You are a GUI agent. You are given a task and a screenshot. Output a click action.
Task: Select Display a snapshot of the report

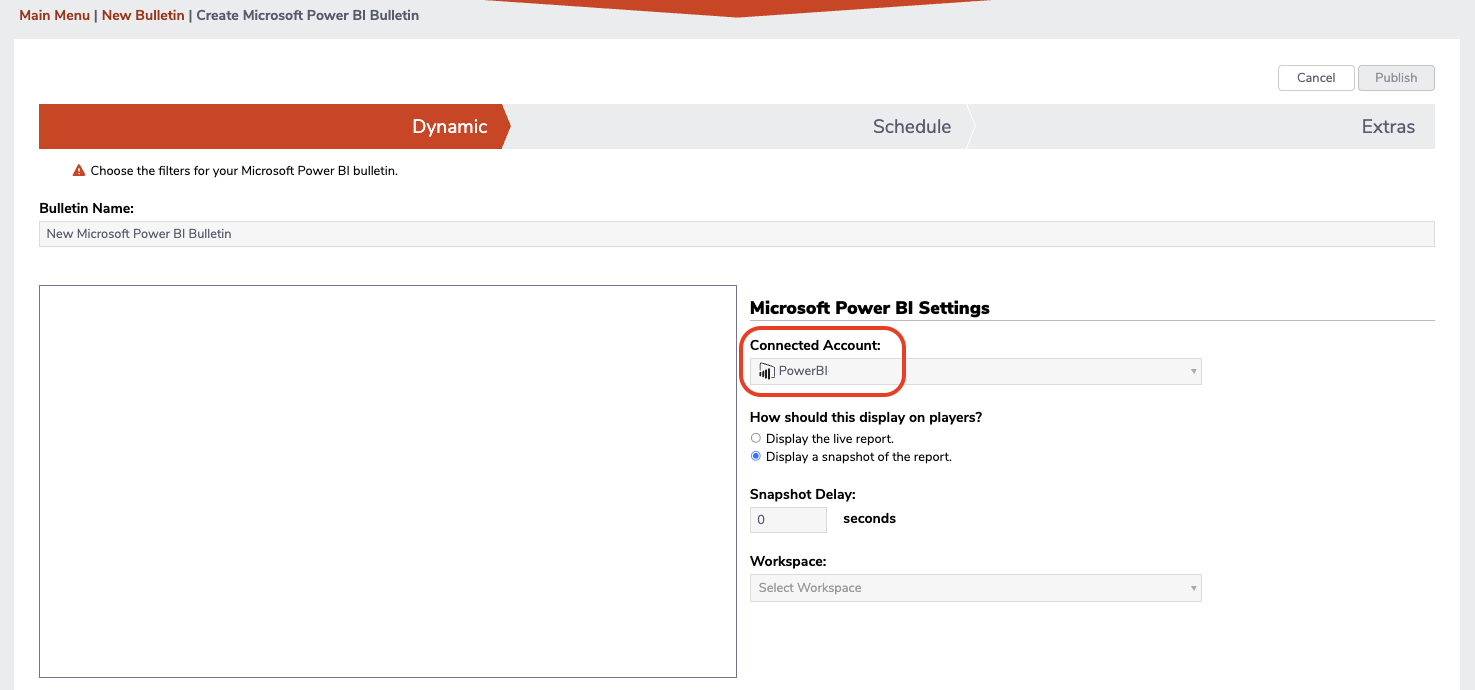pos(756,456)
